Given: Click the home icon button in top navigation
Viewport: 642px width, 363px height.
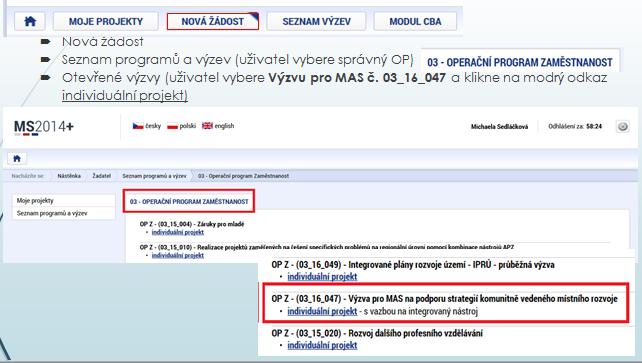Looking at the screenshot, I should [x=30, y=21].
